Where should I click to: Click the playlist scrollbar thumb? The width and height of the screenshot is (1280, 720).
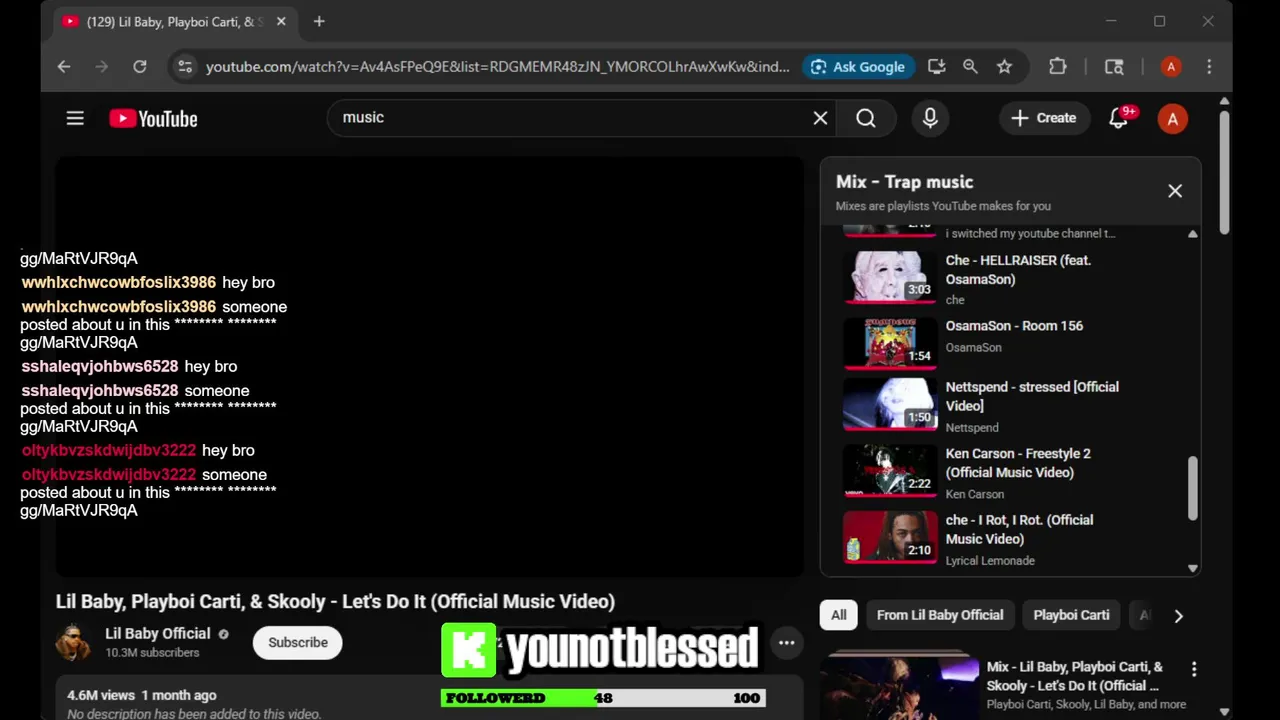(1192, 488)
